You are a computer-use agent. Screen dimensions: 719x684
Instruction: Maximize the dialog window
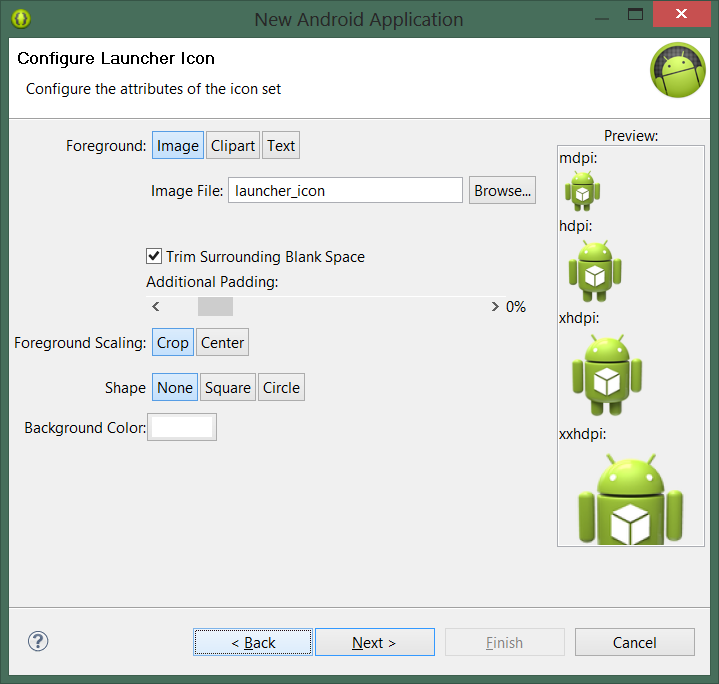click(x=635, y=14)
